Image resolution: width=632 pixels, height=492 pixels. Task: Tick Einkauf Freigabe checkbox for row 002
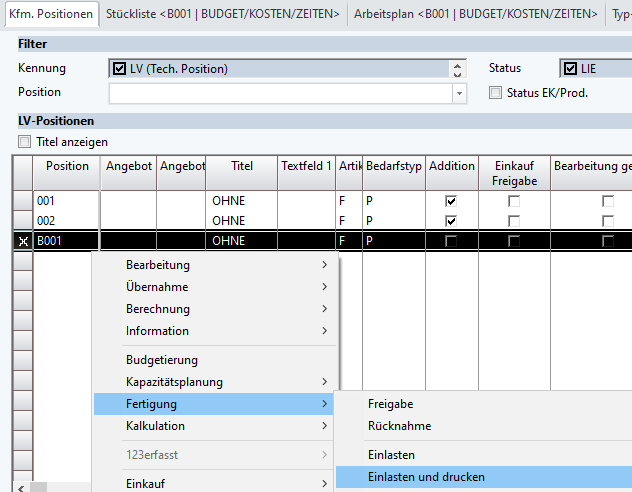tap(514, 220)
